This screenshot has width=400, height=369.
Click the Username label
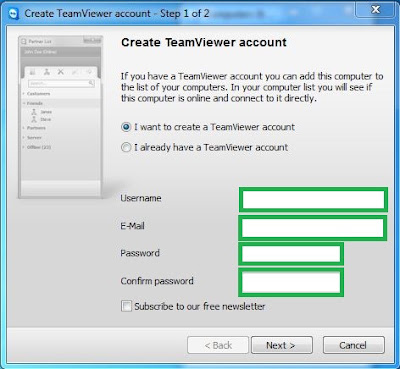[141, 198]
